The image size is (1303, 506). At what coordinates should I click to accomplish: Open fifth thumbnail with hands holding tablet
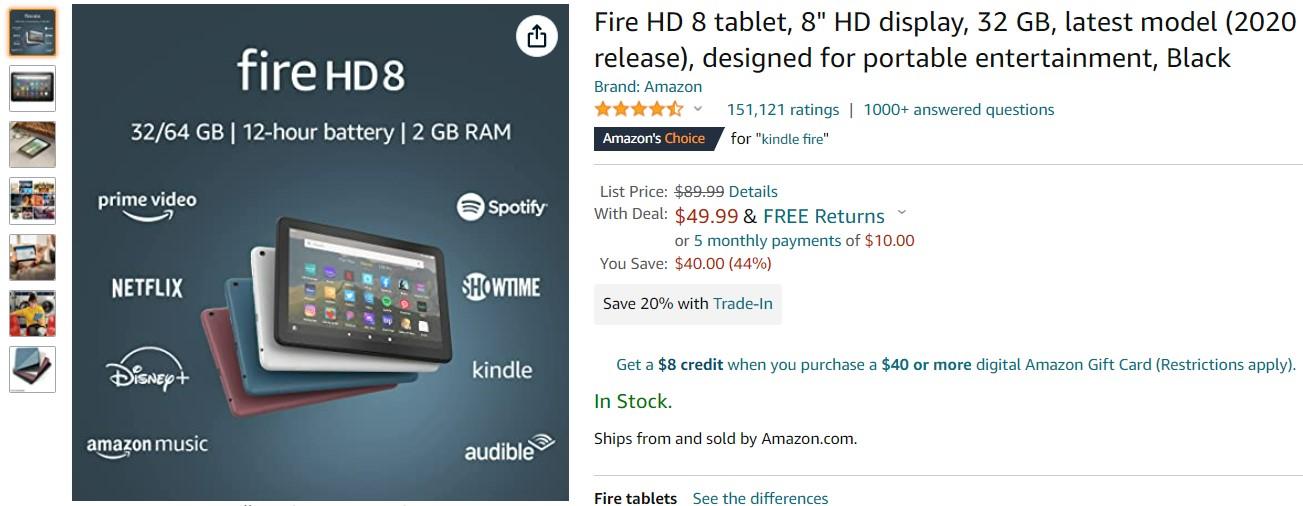[32, 257]
